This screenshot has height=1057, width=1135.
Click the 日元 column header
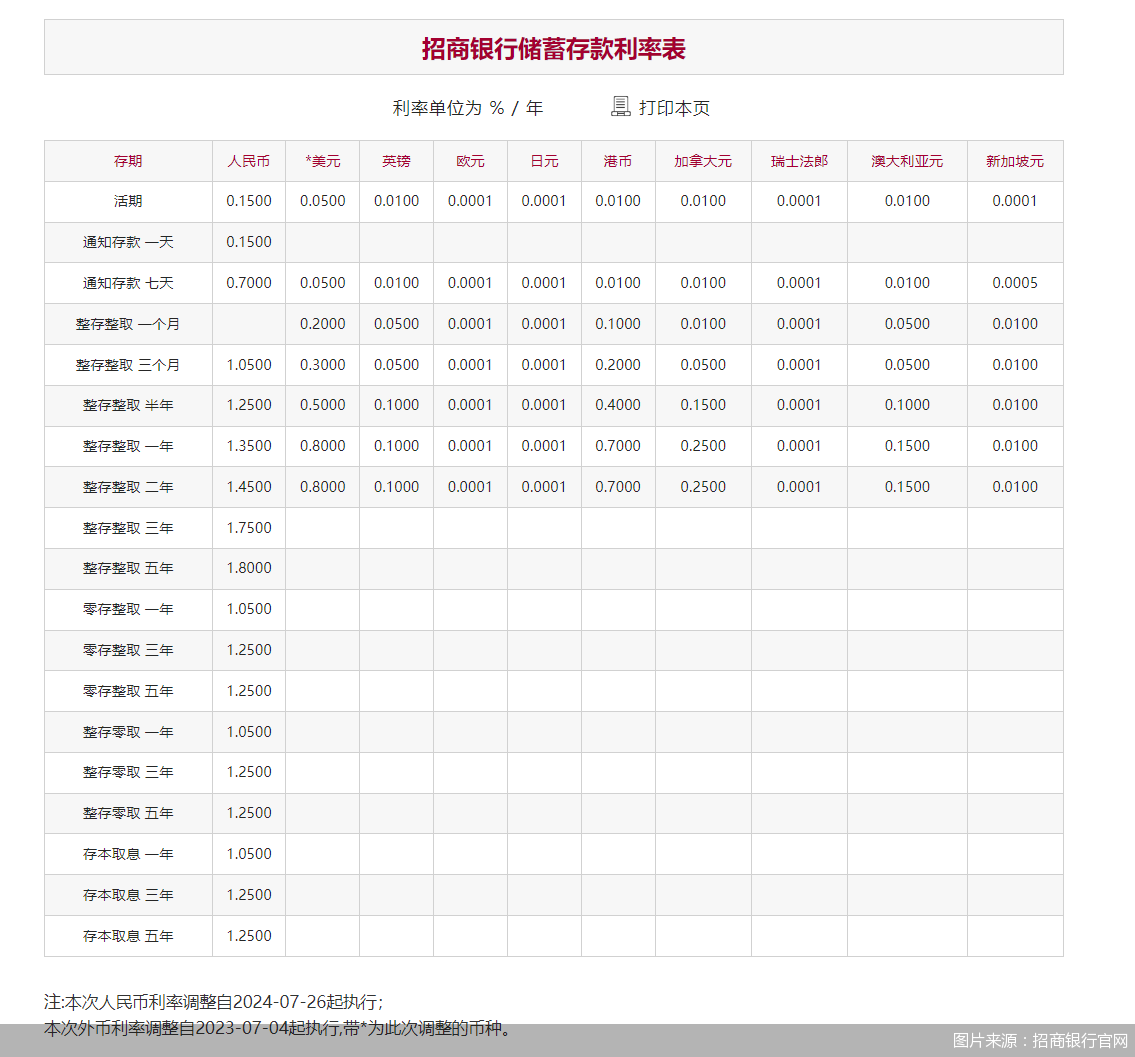[544, 161]
